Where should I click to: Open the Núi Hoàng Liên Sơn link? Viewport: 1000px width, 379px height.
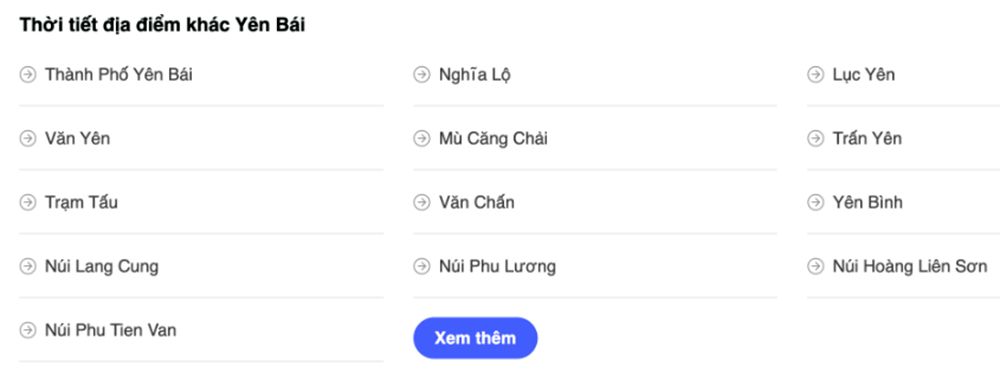pyautogui.click(x=910, y=266)
